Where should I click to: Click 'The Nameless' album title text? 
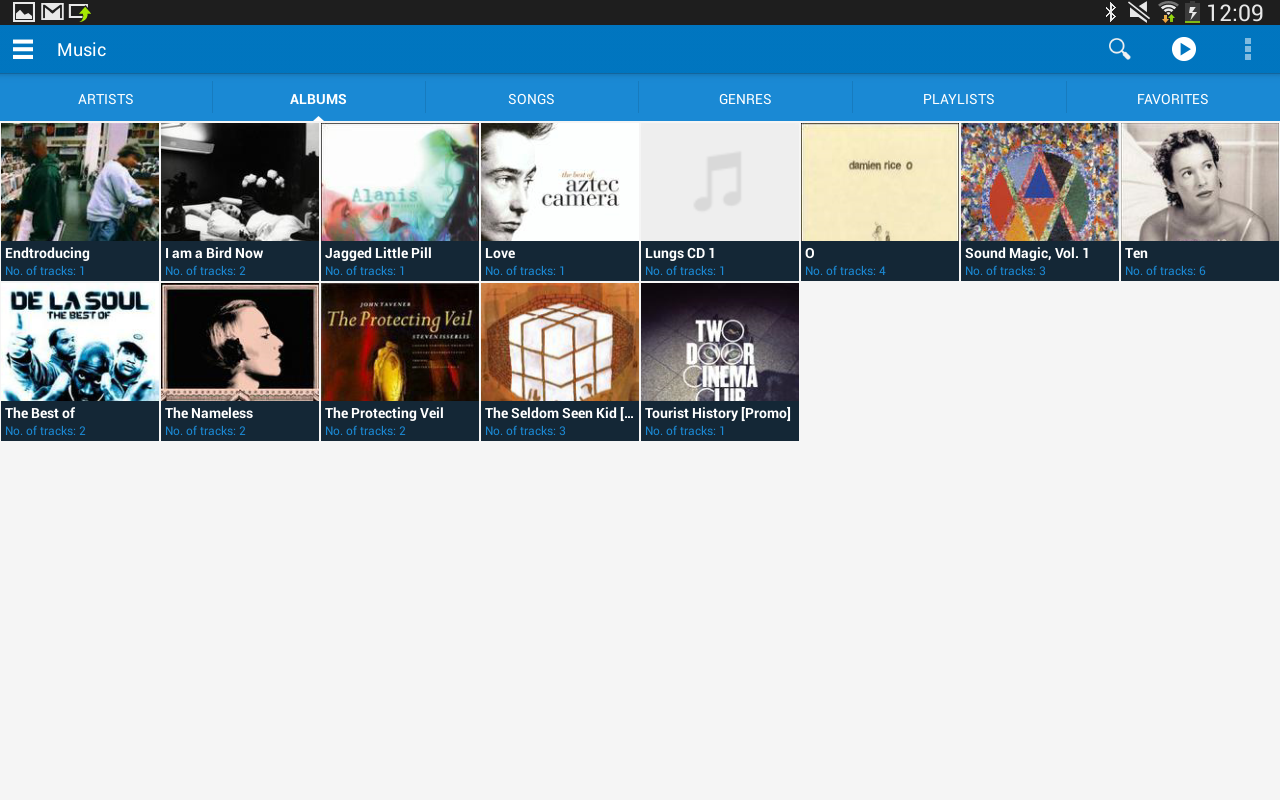point(209,413)
